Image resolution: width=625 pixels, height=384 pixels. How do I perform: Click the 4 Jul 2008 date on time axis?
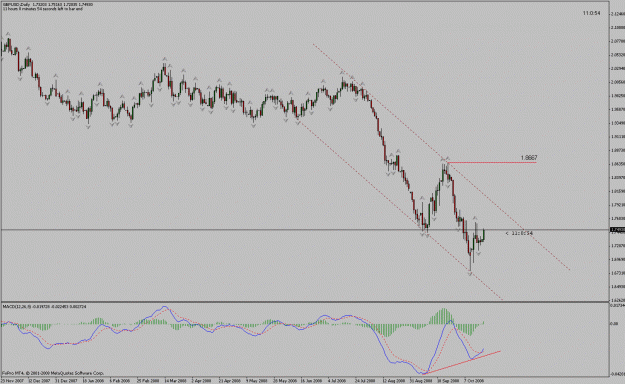tap(337, 381)
